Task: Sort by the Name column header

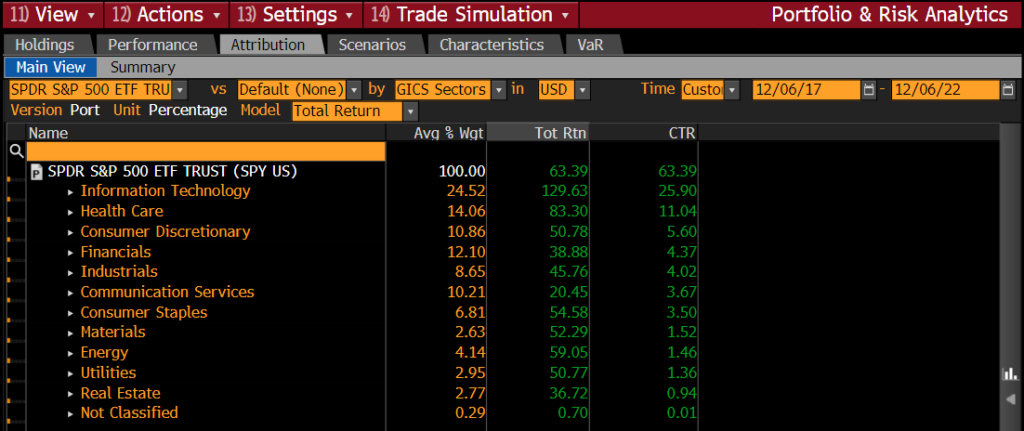Action: 206,133
